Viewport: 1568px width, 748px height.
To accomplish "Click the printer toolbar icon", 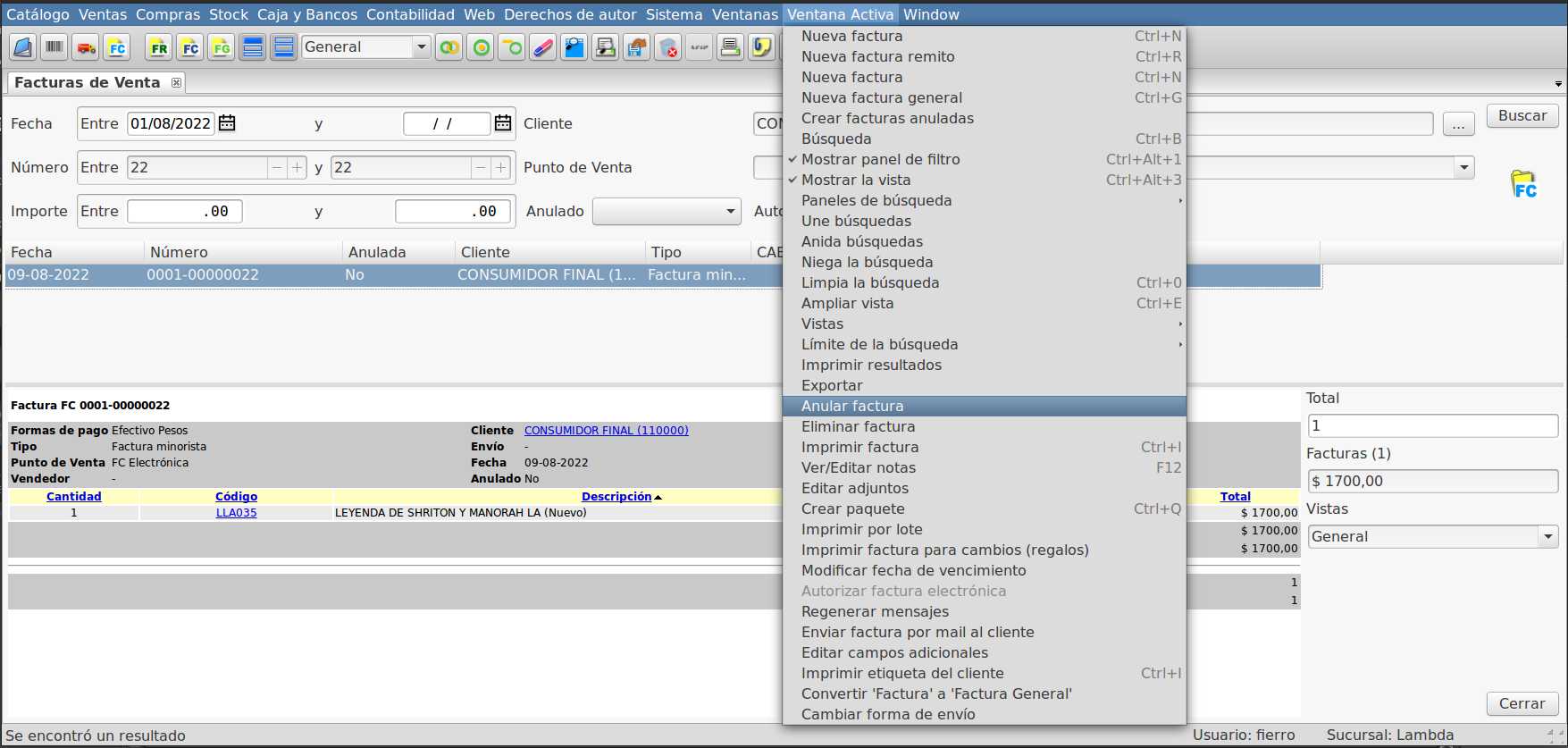I will [731, 47].
